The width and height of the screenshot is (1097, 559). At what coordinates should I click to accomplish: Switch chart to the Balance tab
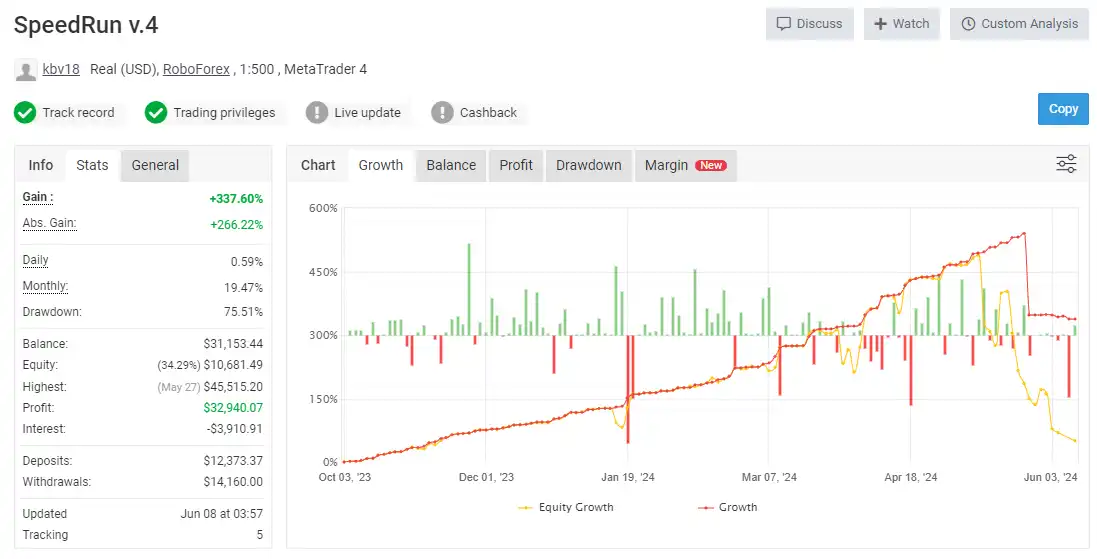tap(451, 165)
